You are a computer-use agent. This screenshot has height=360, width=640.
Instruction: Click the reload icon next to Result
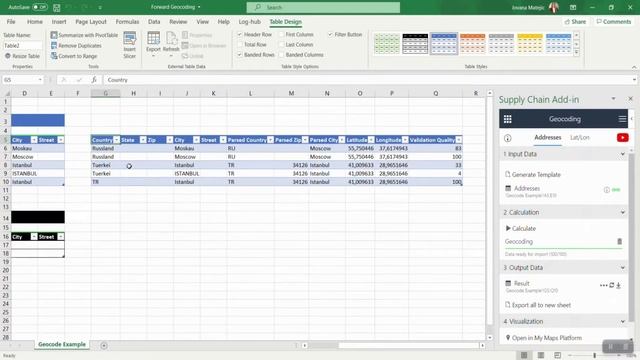[611, 285]
